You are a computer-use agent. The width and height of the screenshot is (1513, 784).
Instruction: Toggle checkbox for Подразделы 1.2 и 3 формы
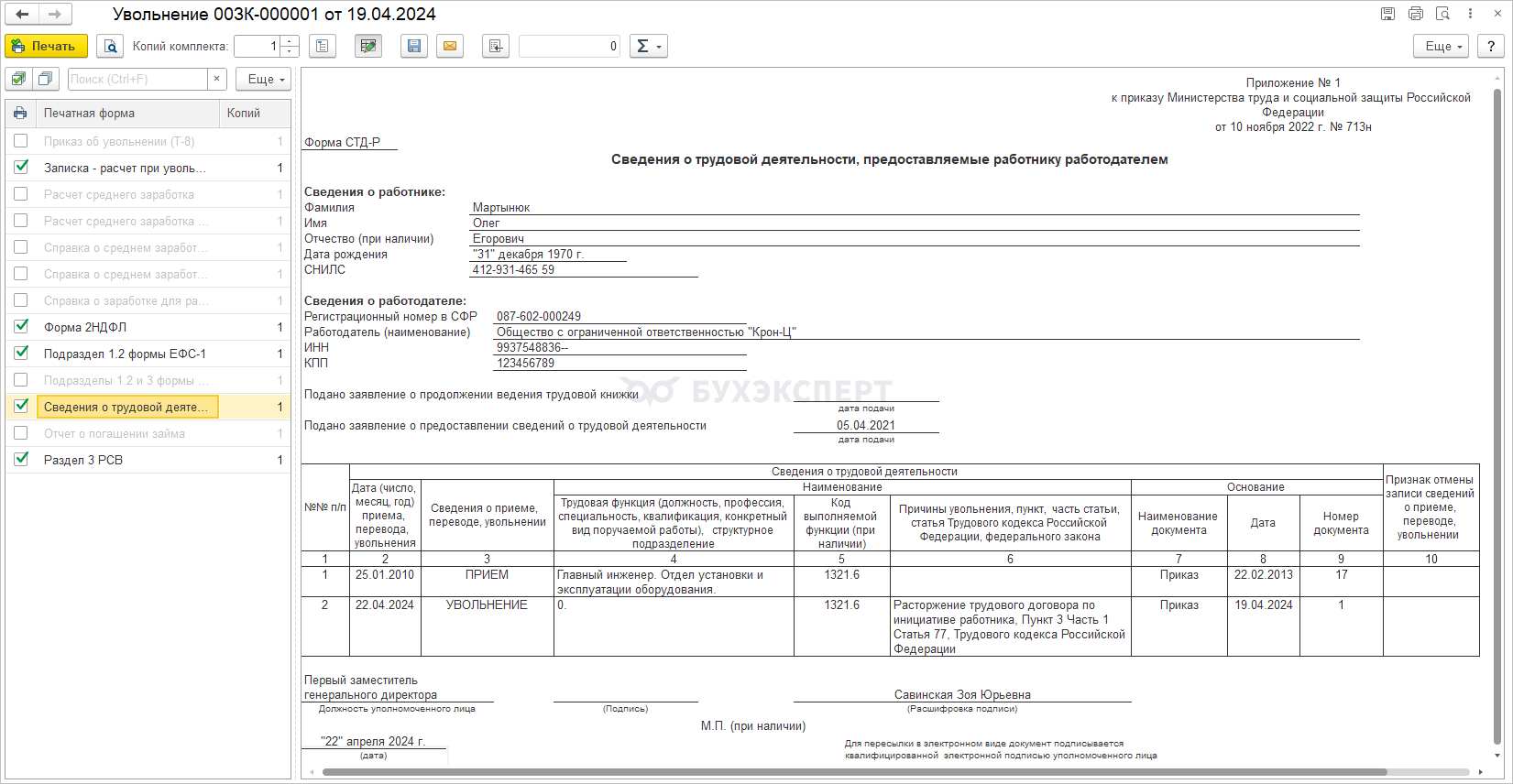(x=21, y=380)
